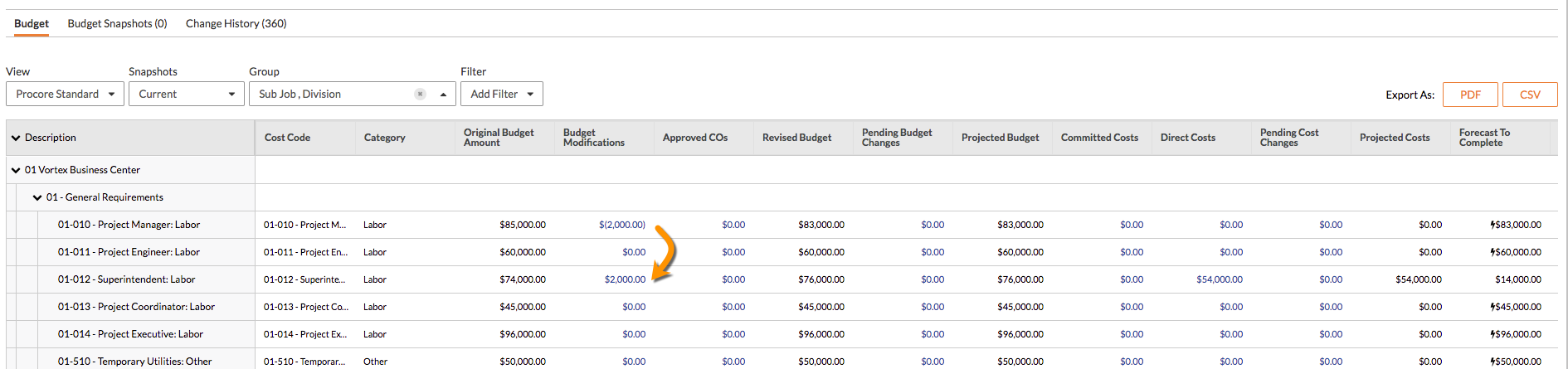Image resolution: width=1568 pixels, height=369 pixels.
Task: Click the $74,000.00 original budget amount
Action: (523, 279)
